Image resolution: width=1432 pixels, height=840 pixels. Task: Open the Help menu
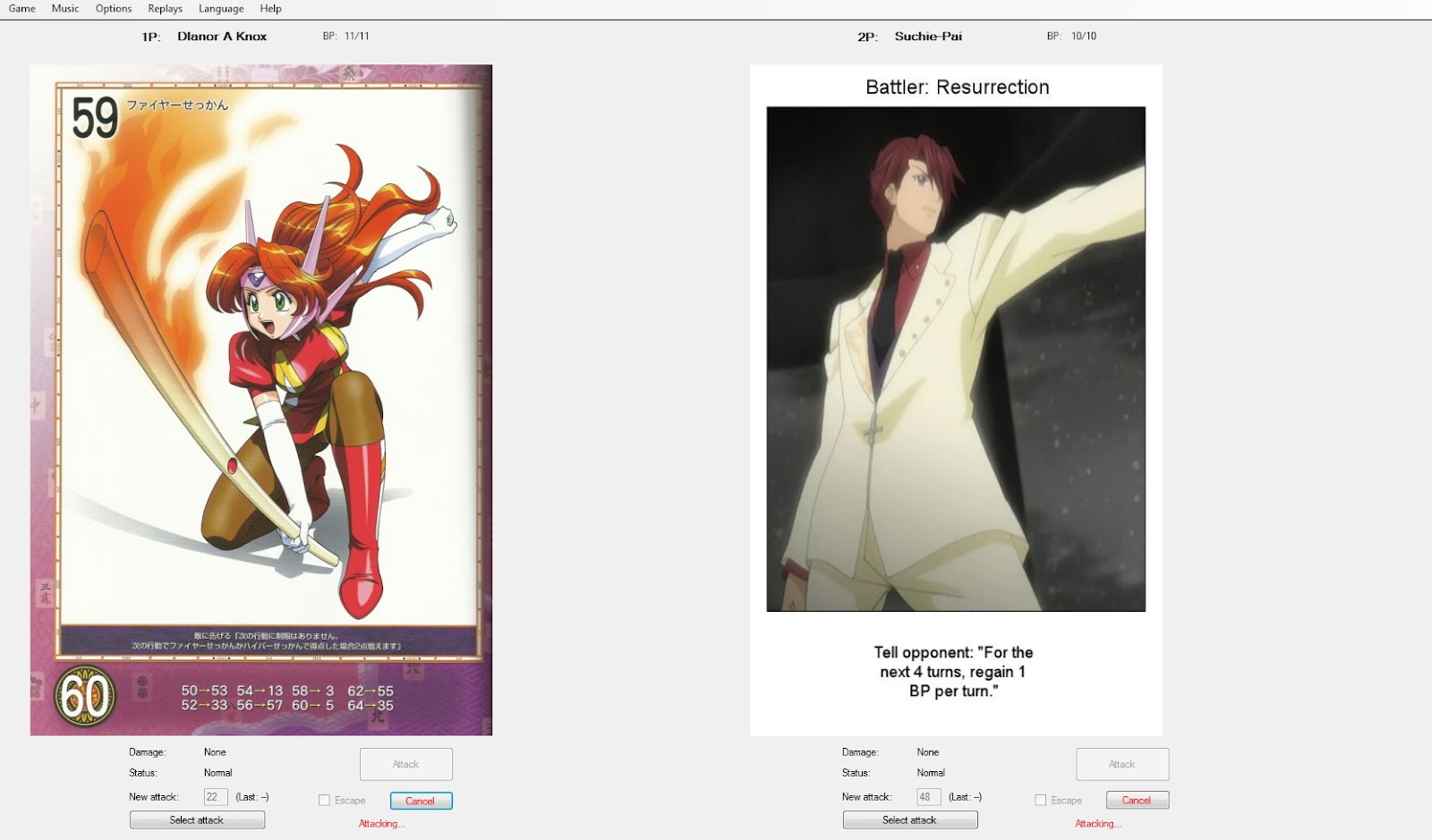coord(270,9)
